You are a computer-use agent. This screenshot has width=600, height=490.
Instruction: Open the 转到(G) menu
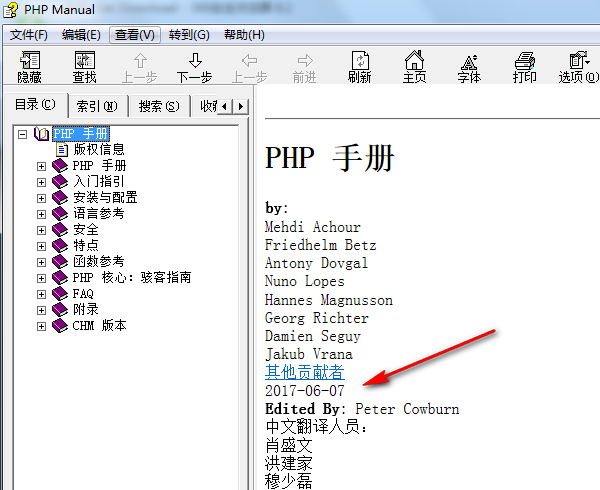pos(189,35)
